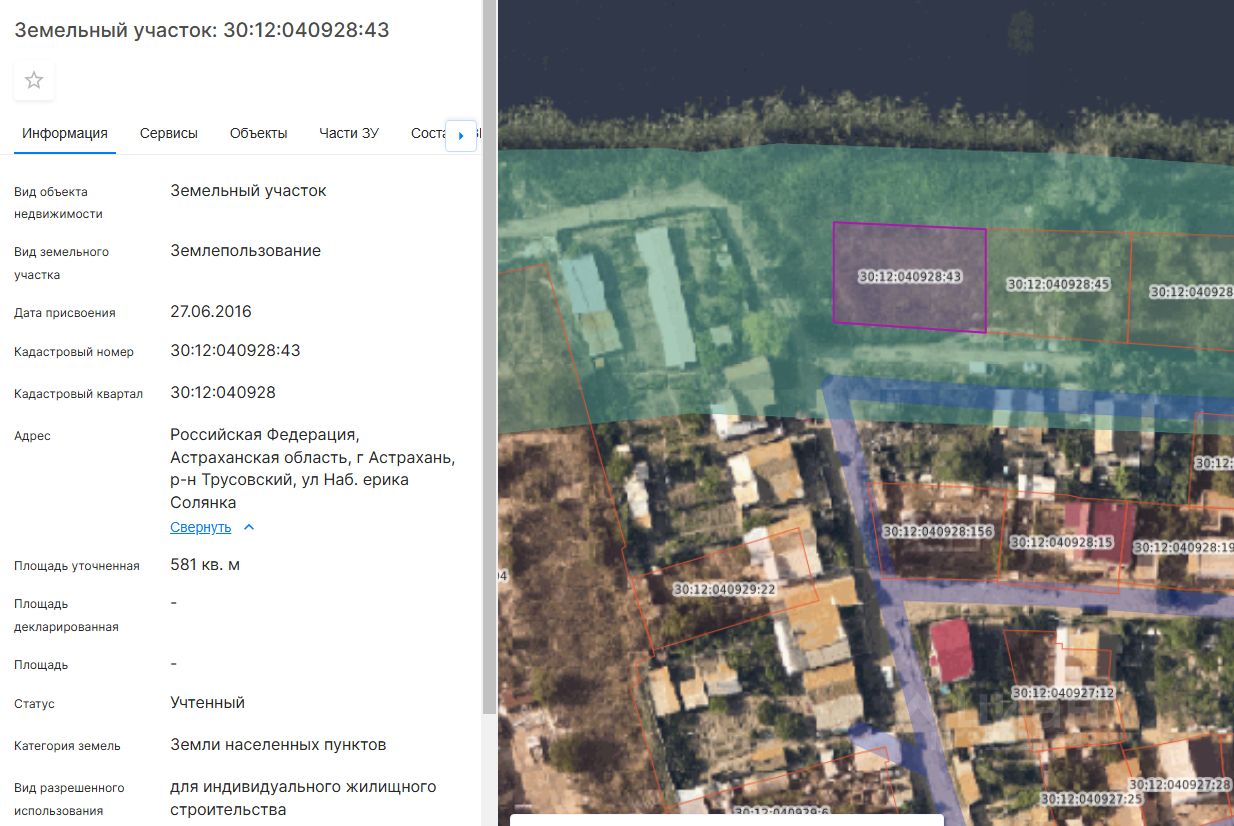Click the panel title Земельный участок: 30:12:040928:43

pos(202,30)
